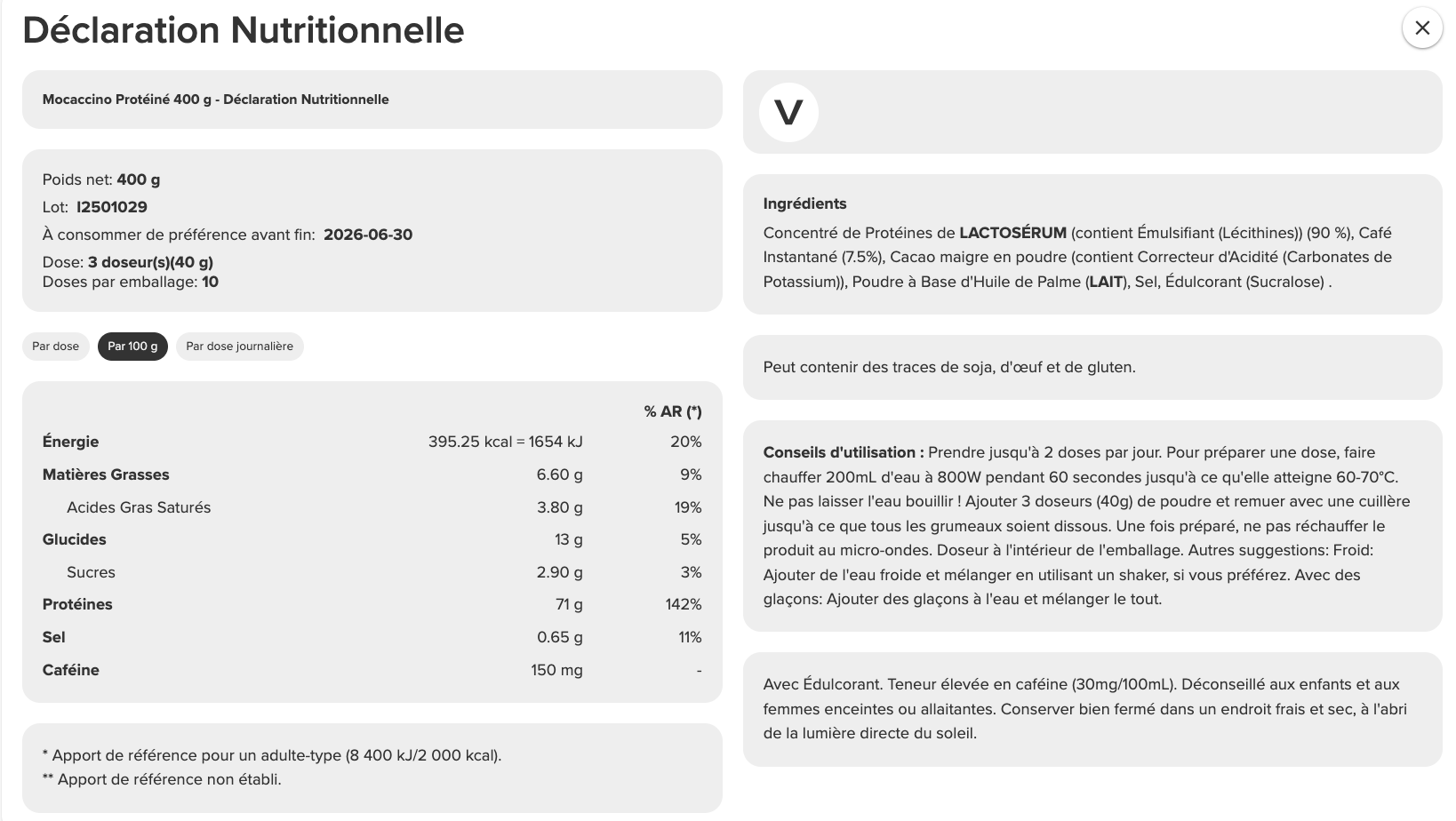Click the soja, œuf, gluten traces notice

click(x=948, y=367)
